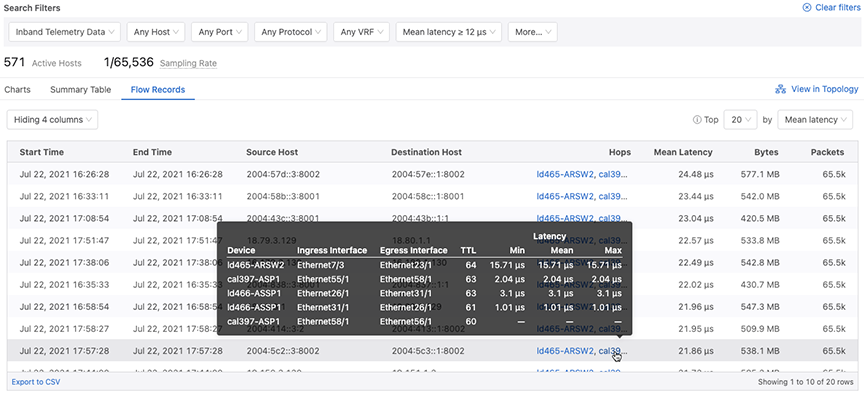Open the Inband Telemetry Data dropdown
This screenshot has height=395, width=864.
click(64, 32)
